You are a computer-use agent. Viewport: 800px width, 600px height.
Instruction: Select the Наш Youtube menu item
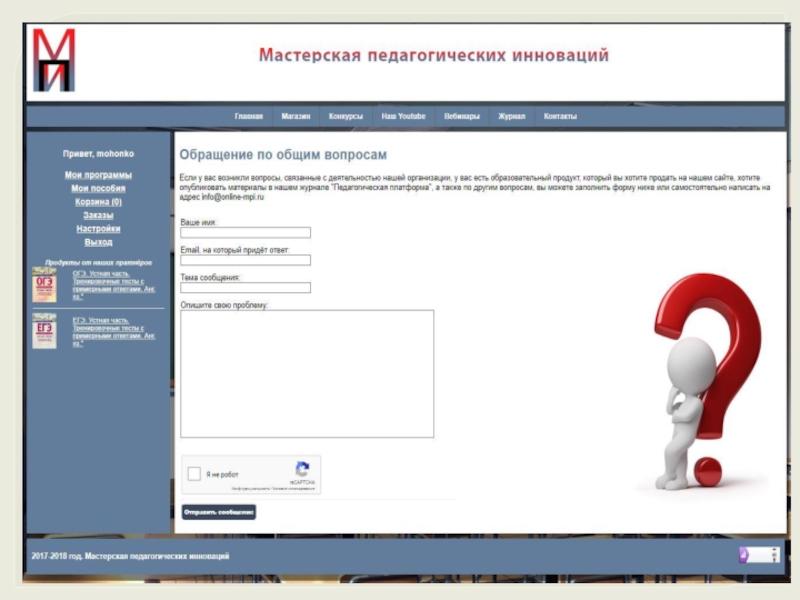[x=403, y=117]
